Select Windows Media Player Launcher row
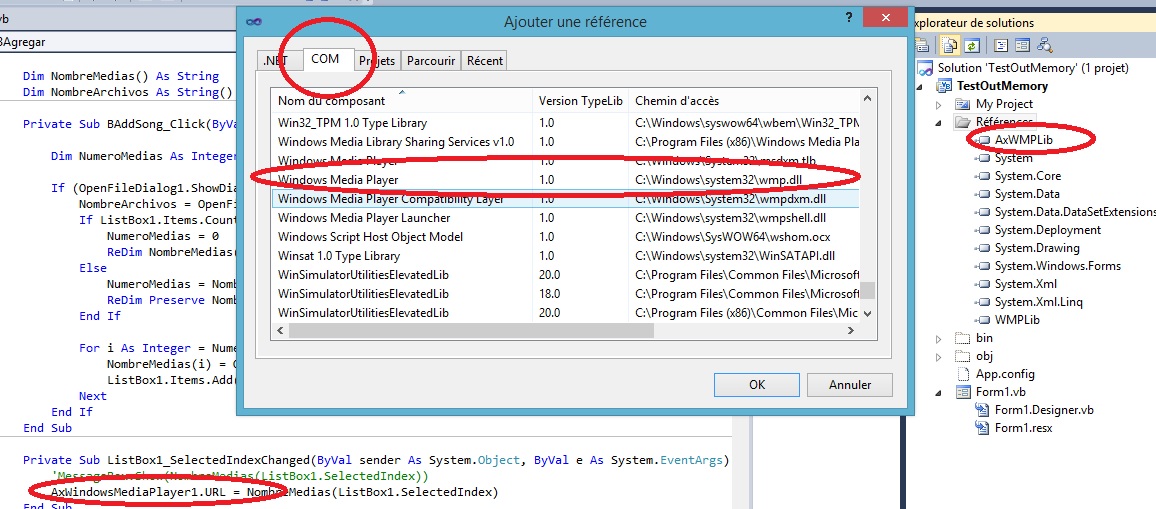Screen dimensions: 1156x509 (565, 218)
